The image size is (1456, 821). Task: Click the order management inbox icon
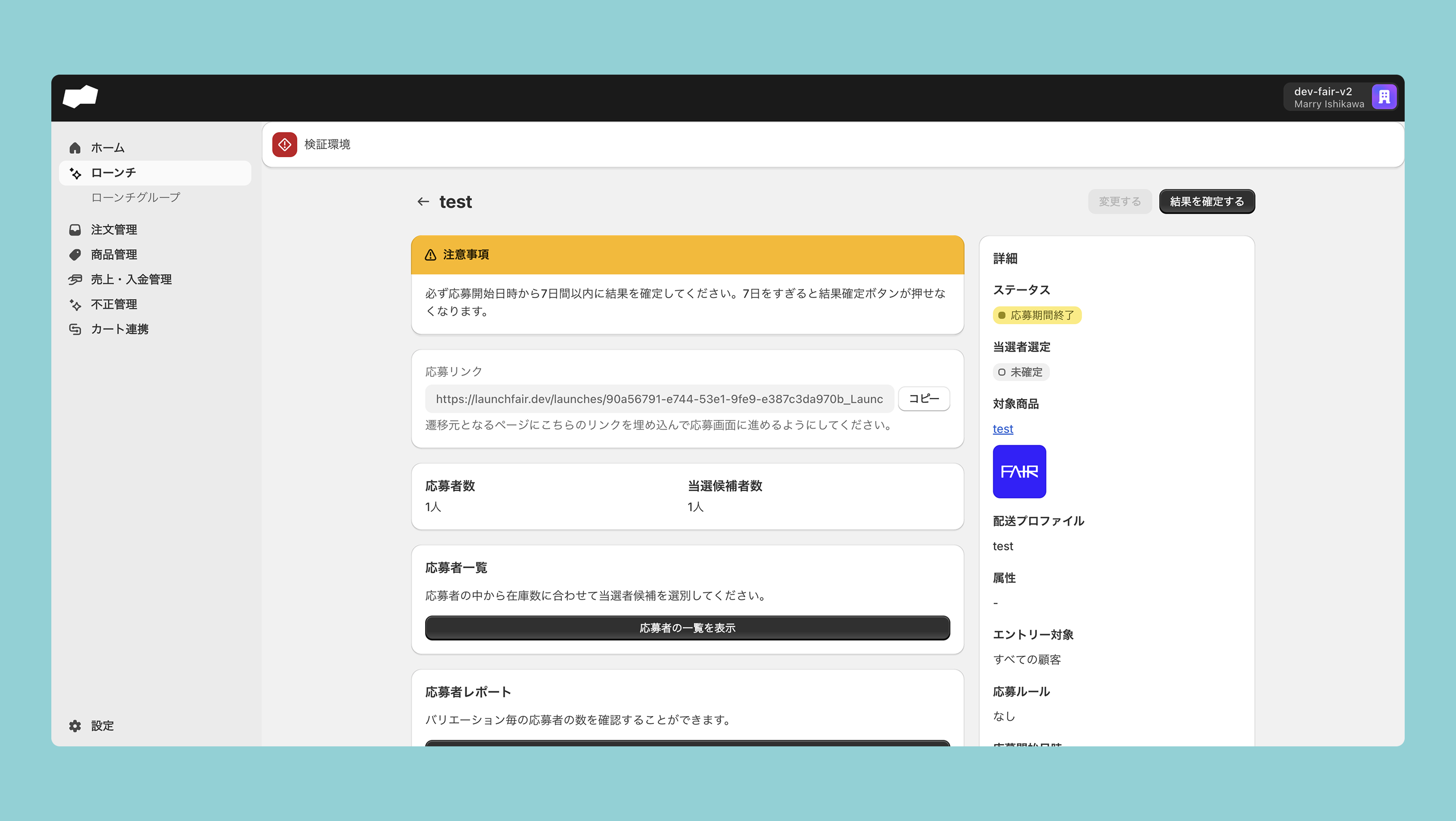click(x=75, y=230)
